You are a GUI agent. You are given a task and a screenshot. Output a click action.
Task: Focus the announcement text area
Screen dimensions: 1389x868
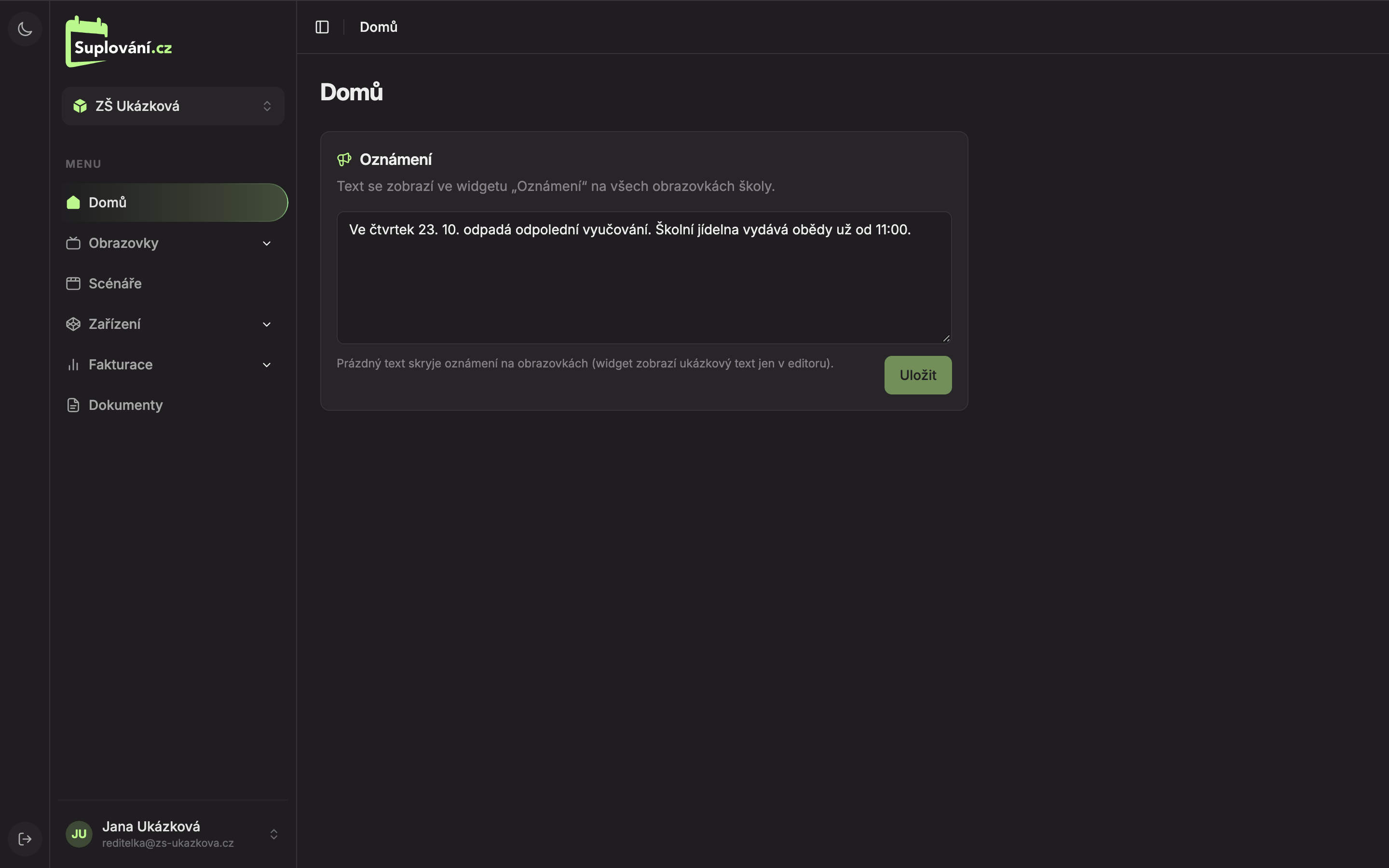point(644,278)
